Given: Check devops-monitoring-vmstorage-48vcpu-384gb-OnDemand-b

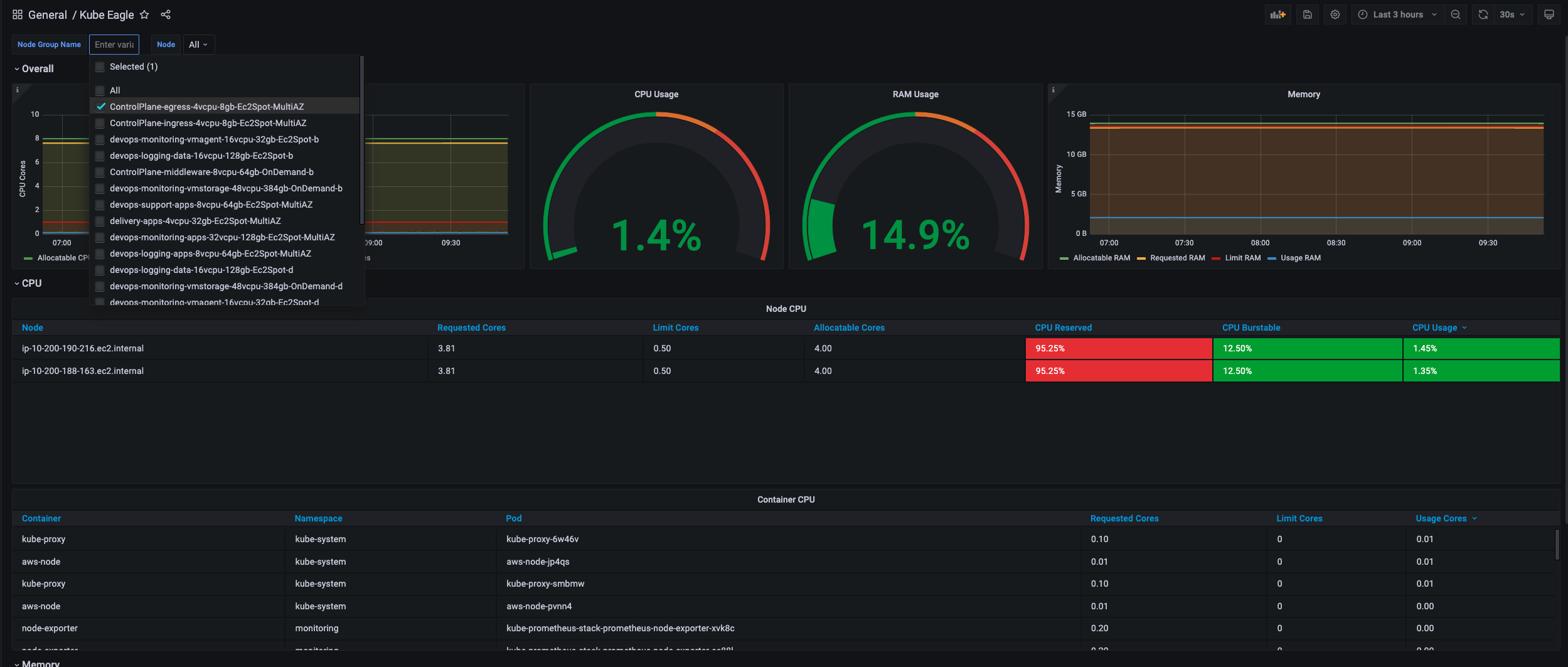Looking at the screenshot, I should [x=100, y=188].
